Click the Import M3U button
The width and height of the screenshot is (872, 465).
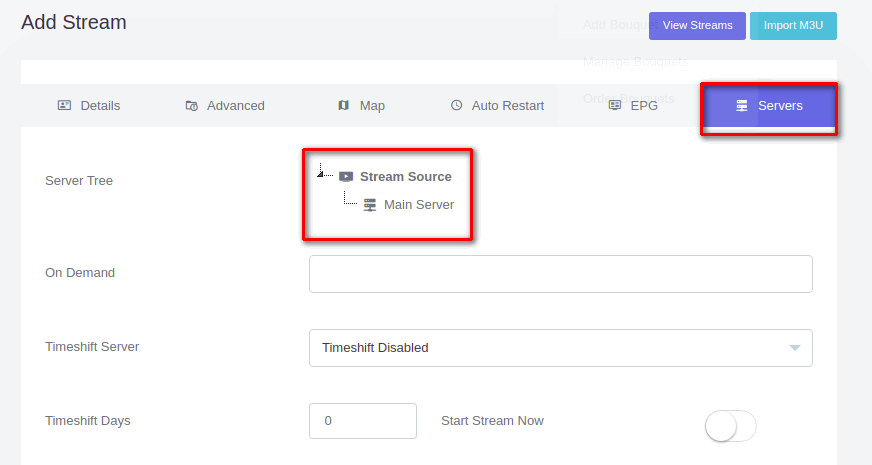793,25
